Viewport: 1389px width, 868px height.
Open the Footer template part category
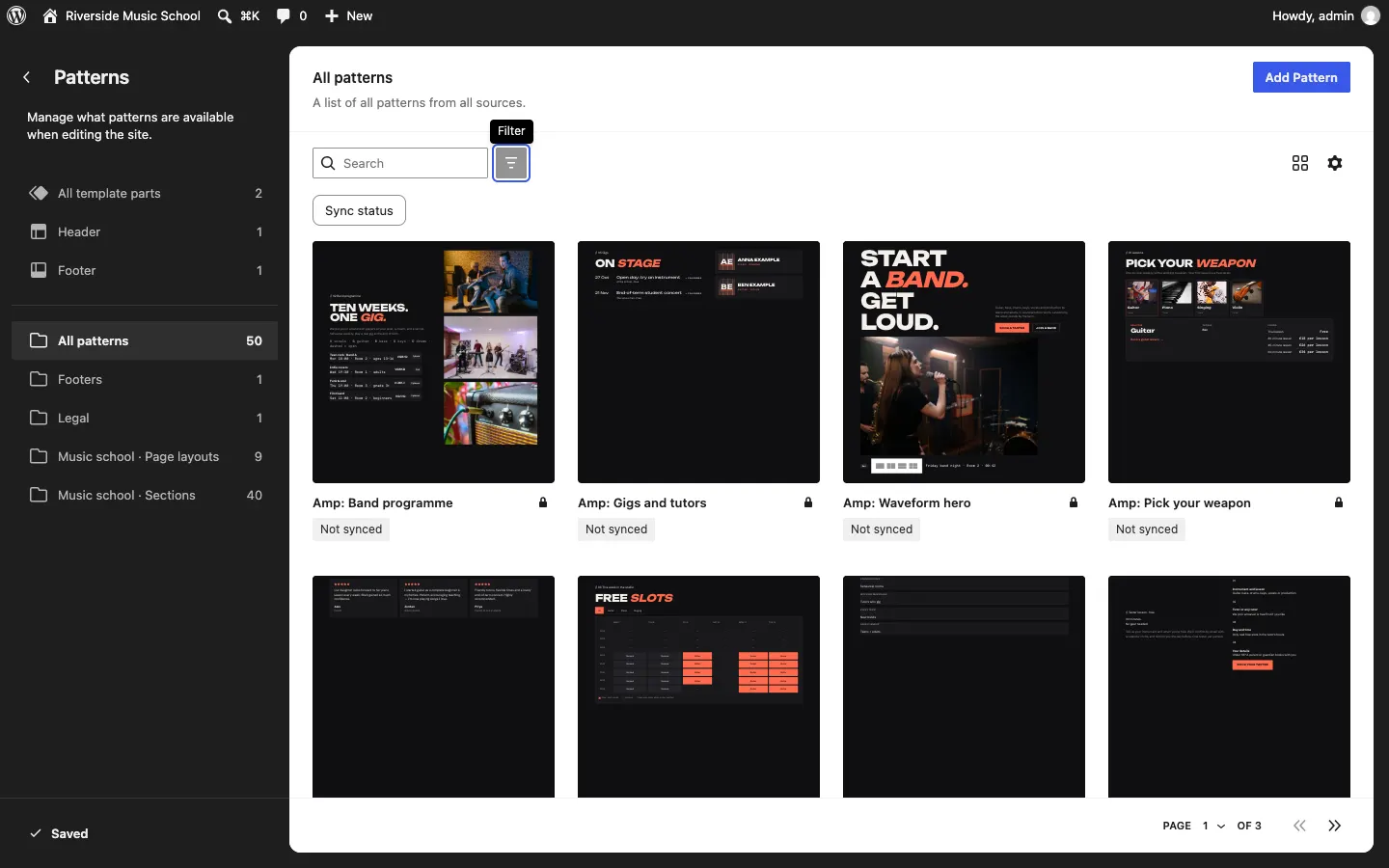[145, 270]
